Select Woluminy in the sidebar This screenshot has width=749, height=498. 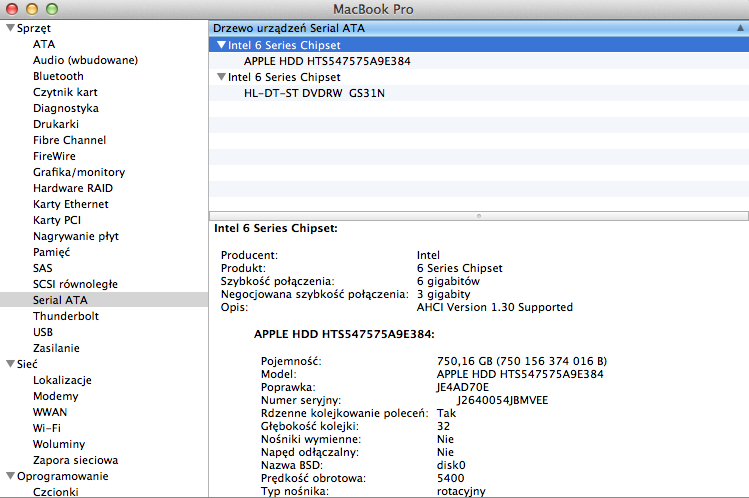point(59,445)
